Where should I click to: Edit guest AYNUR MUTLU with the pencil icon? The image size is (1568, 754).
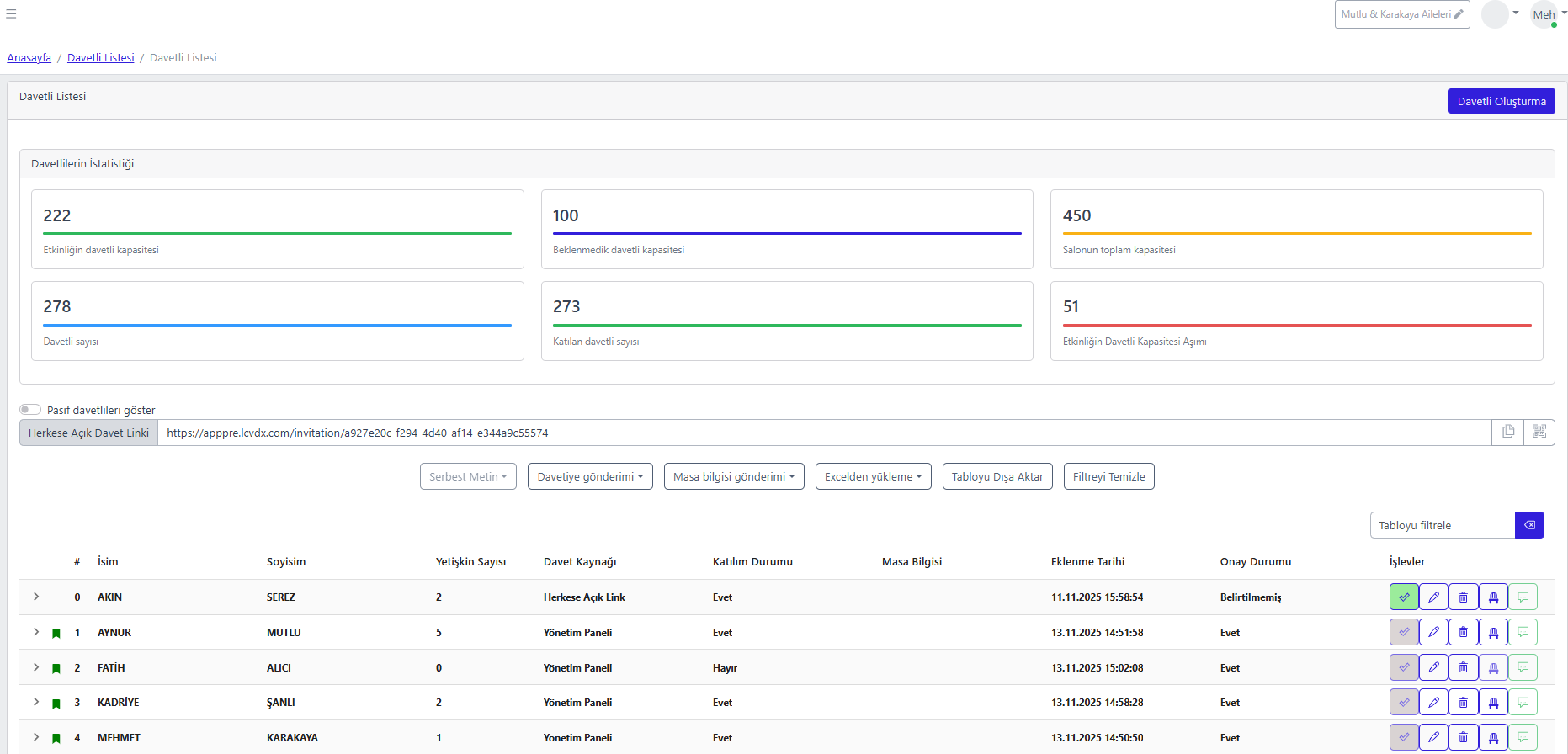coord(1433,632)
